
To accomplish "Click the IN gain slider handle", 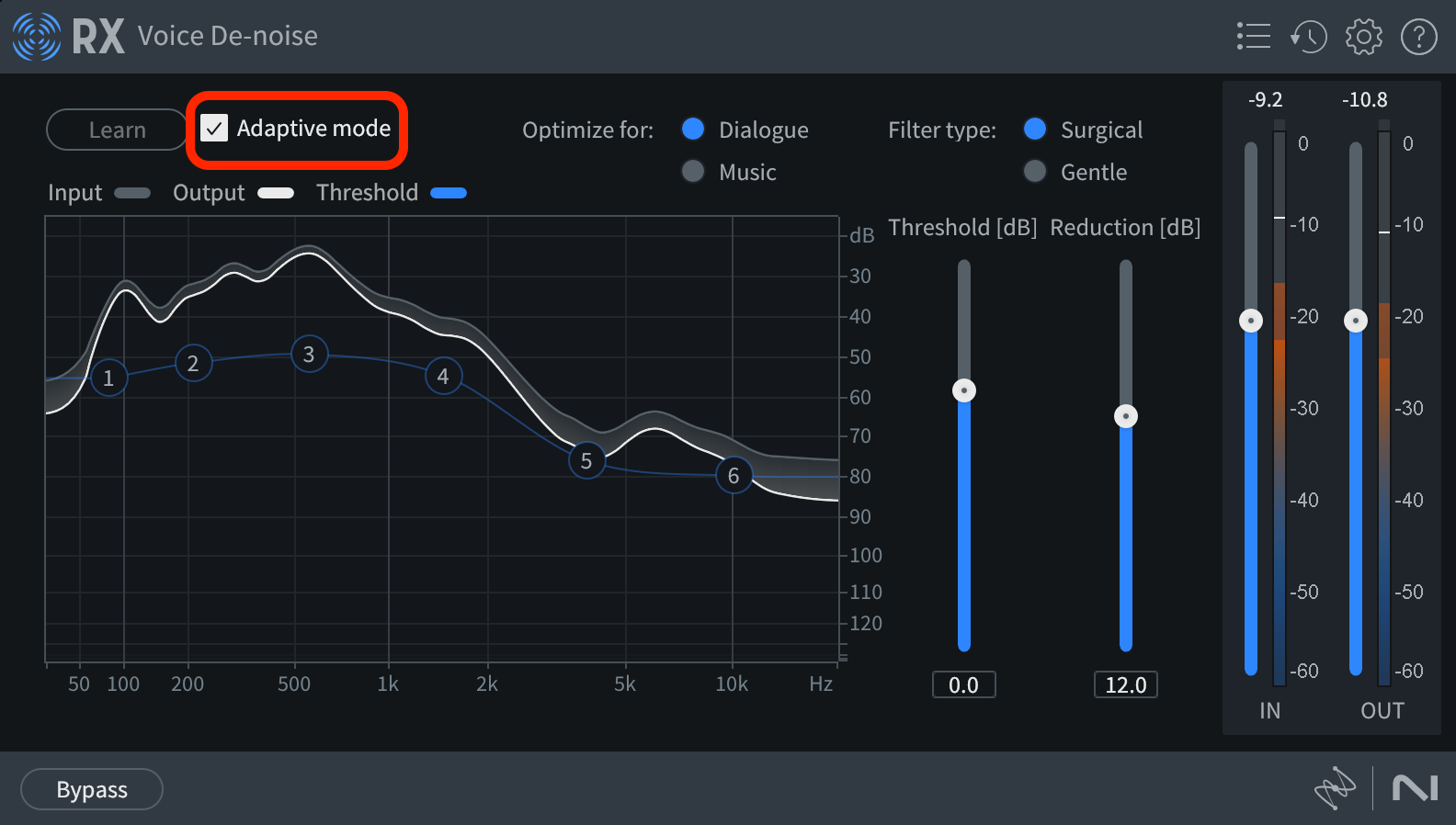I will tap(1251, 321).
